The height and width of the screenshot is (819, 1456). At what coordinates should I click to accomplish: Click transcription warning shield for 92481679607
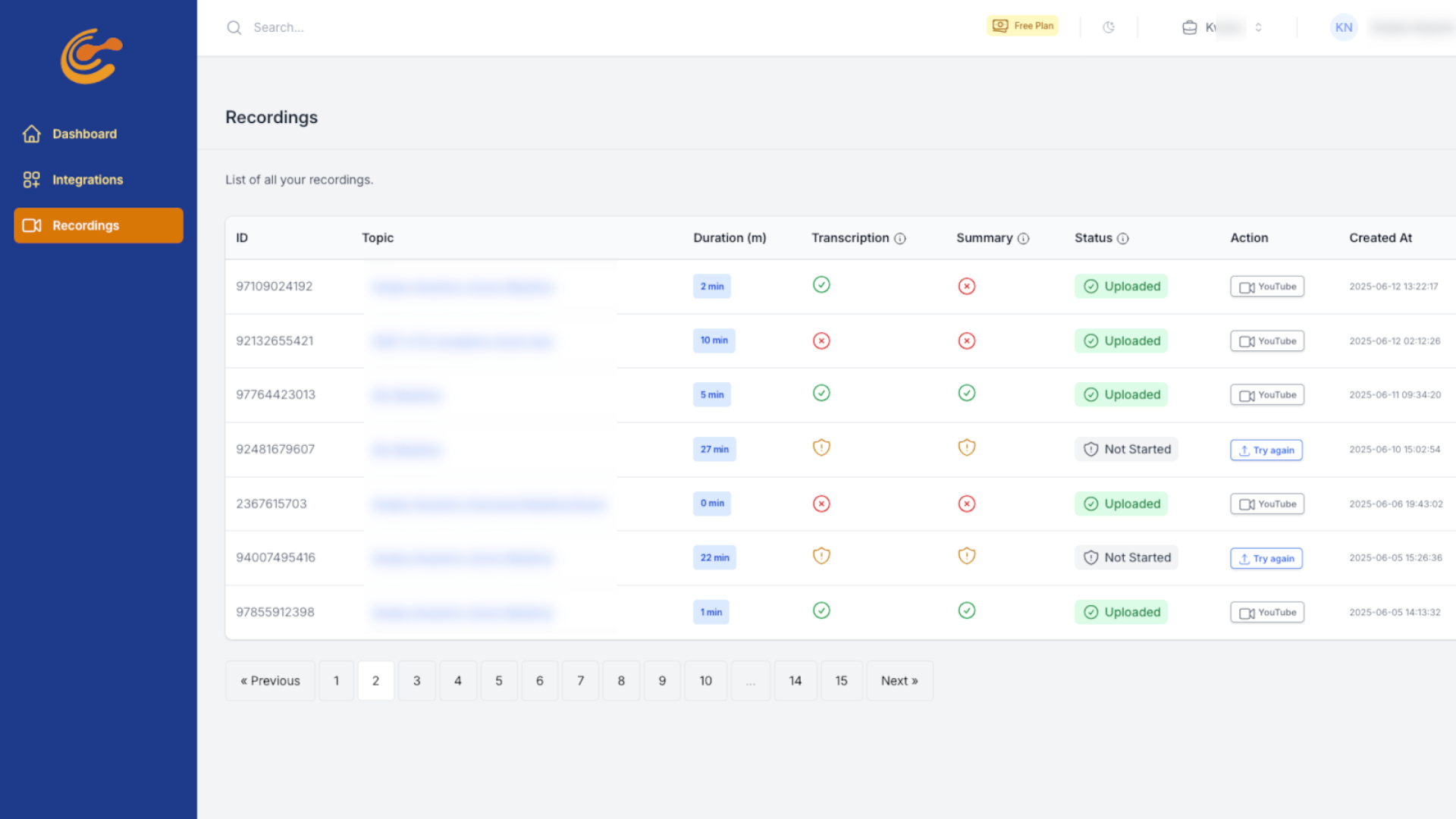click(821, 447)
